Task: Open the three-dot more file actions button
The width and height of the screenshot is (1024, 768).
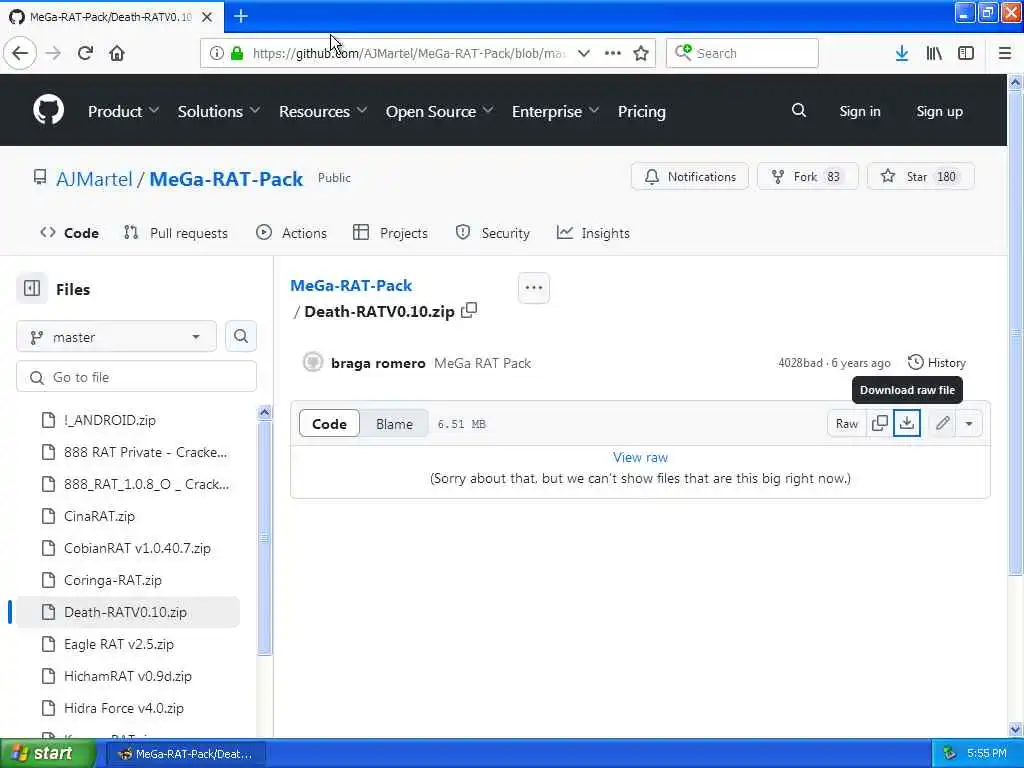Action: coord(534,287)
